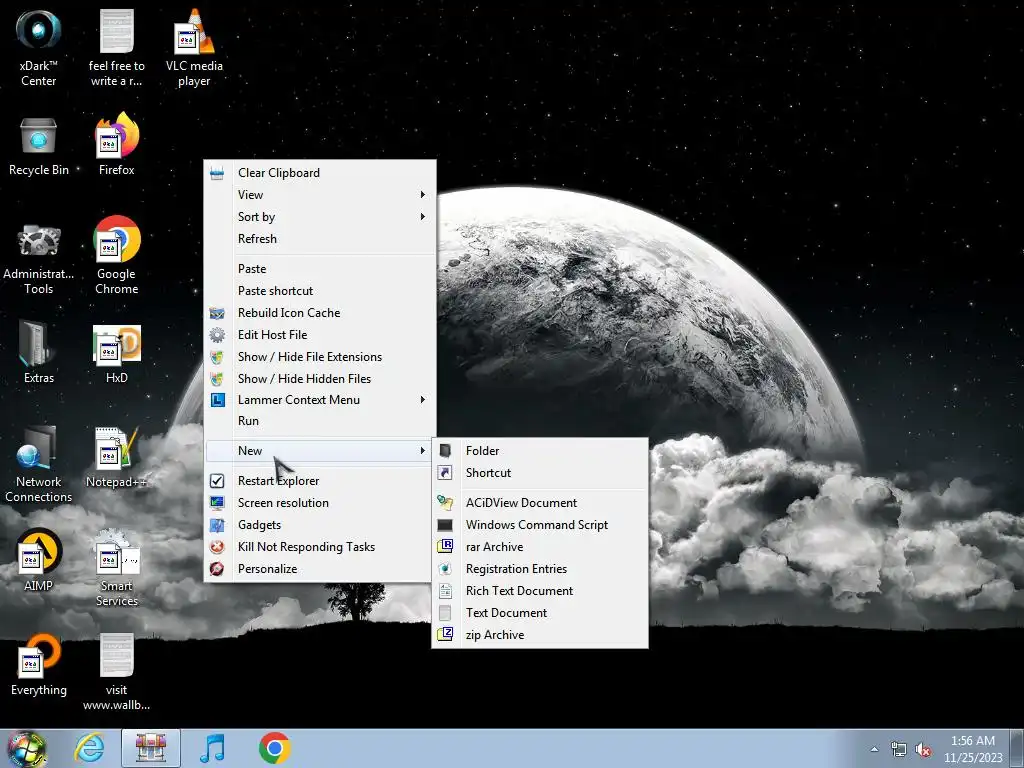
Task: Open Administrative Tools desktop icon
Action: click(x=39, y=259)
